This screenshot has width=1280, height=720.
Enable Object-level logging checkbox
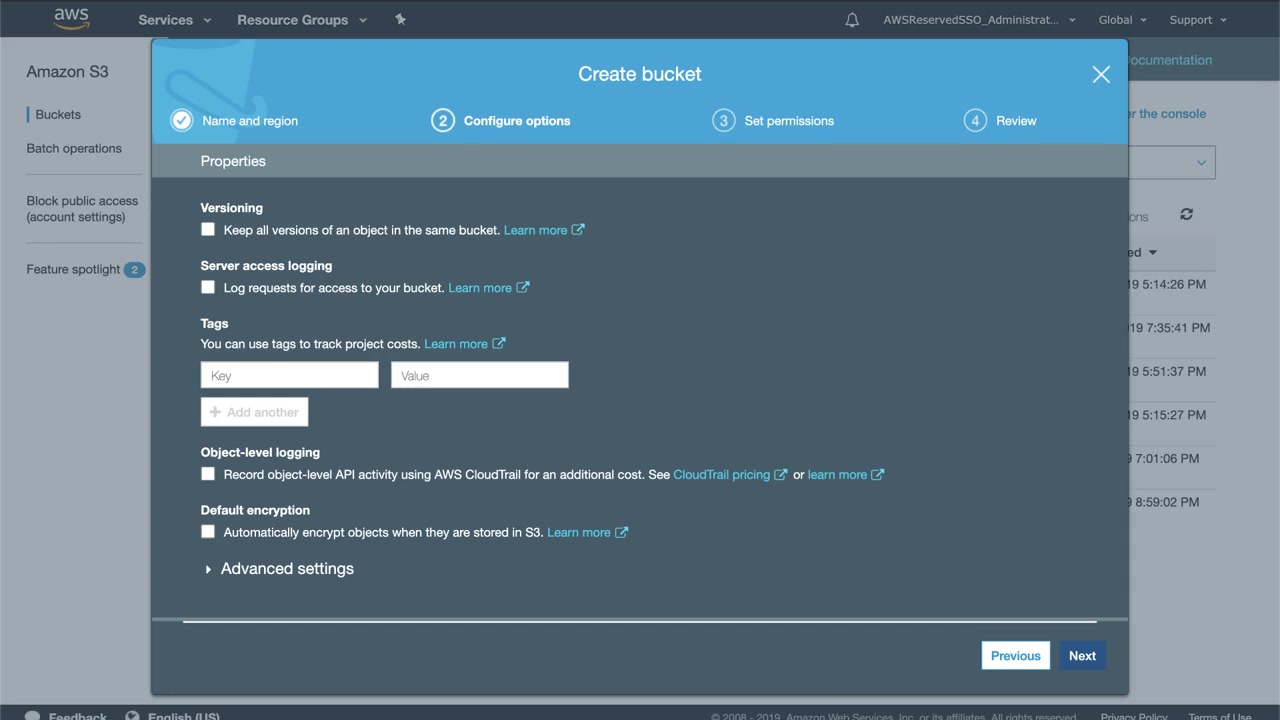click(x=208, y=474)
